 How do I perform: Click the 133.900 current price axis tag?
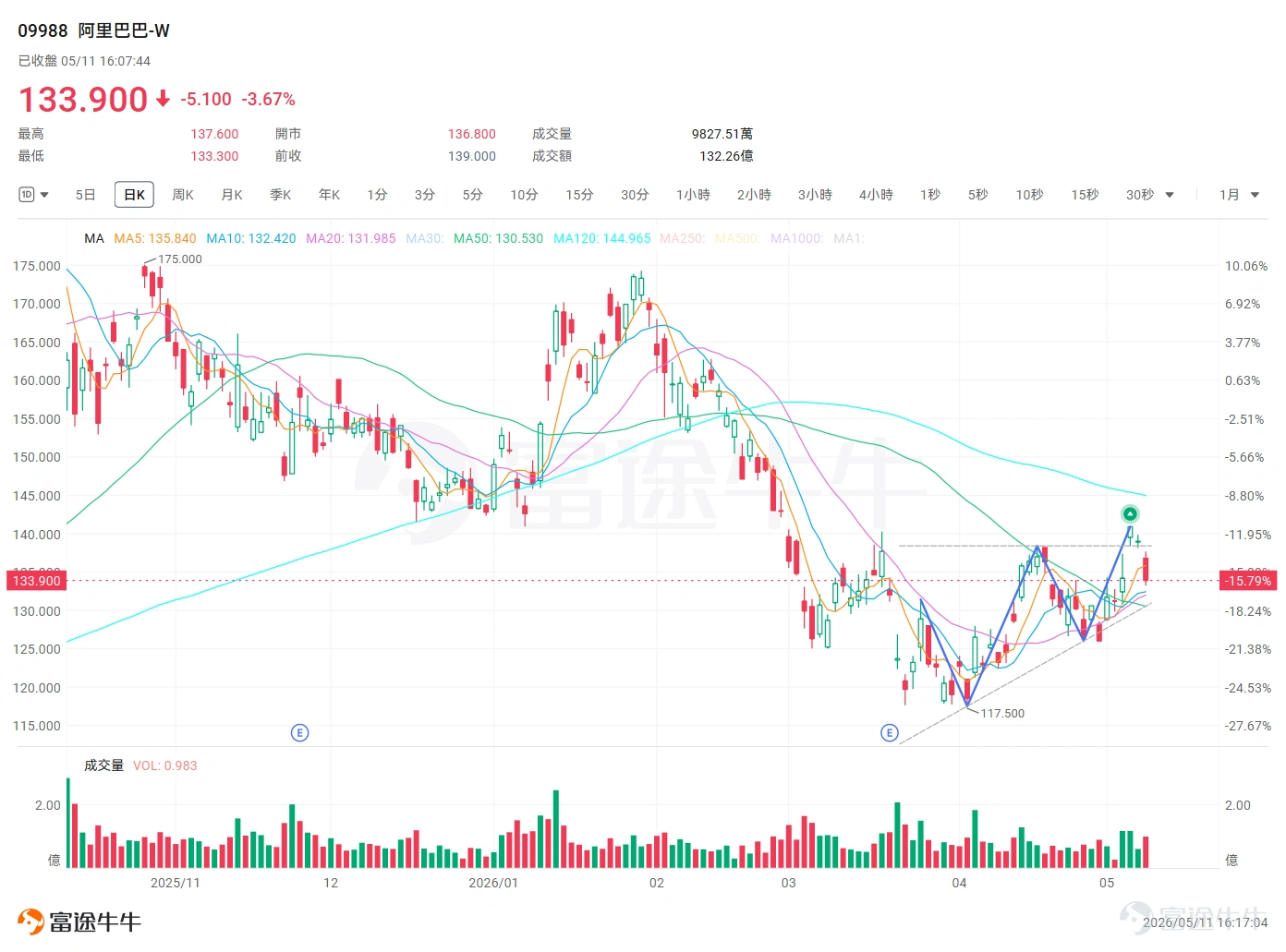click(x=37, y=581)
